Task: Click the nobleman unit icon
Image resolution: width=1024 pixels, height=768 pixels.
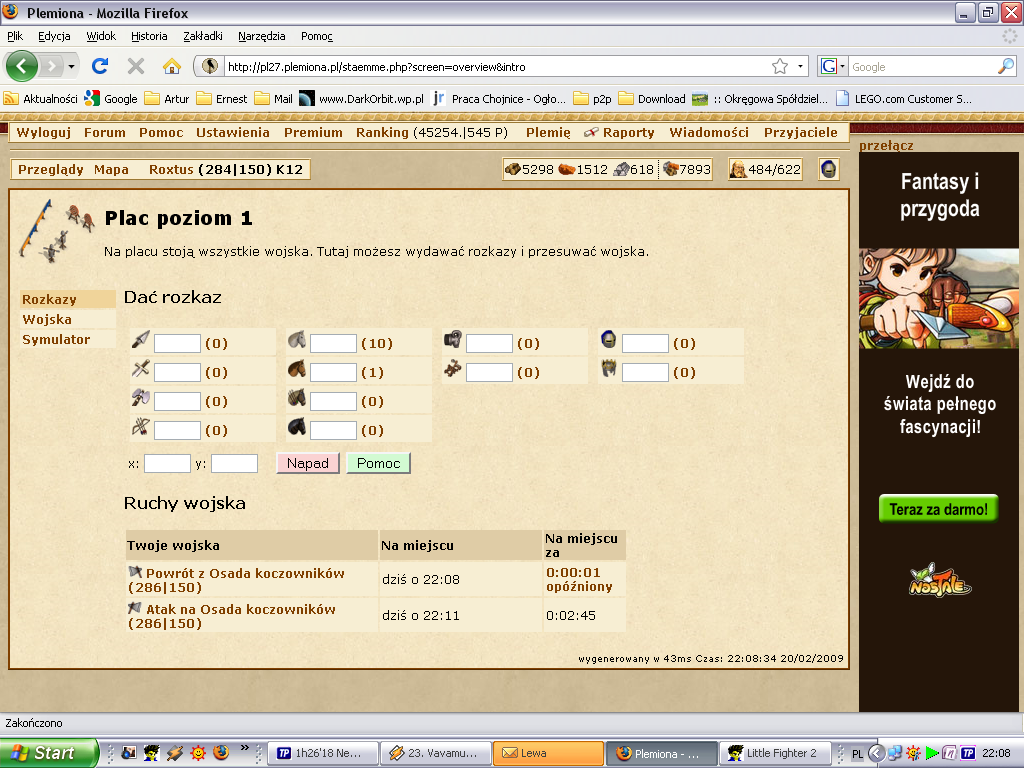Action: point(609,369)
